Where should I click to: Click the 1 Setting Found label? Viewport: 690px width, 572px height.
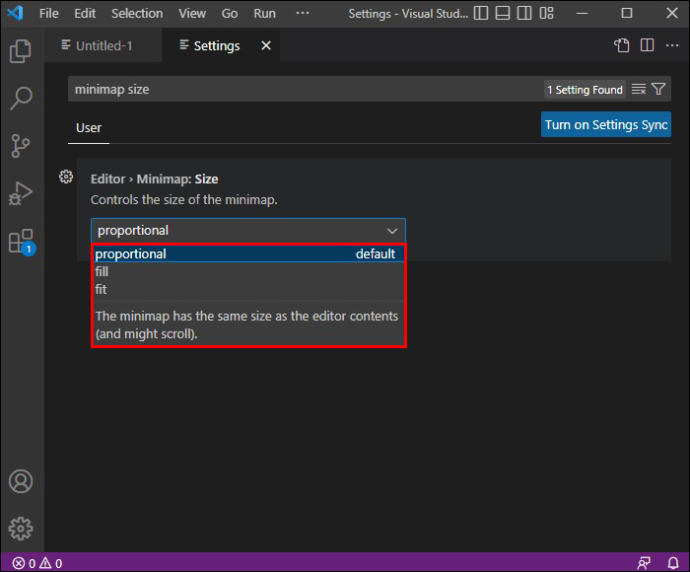(584, 90)
